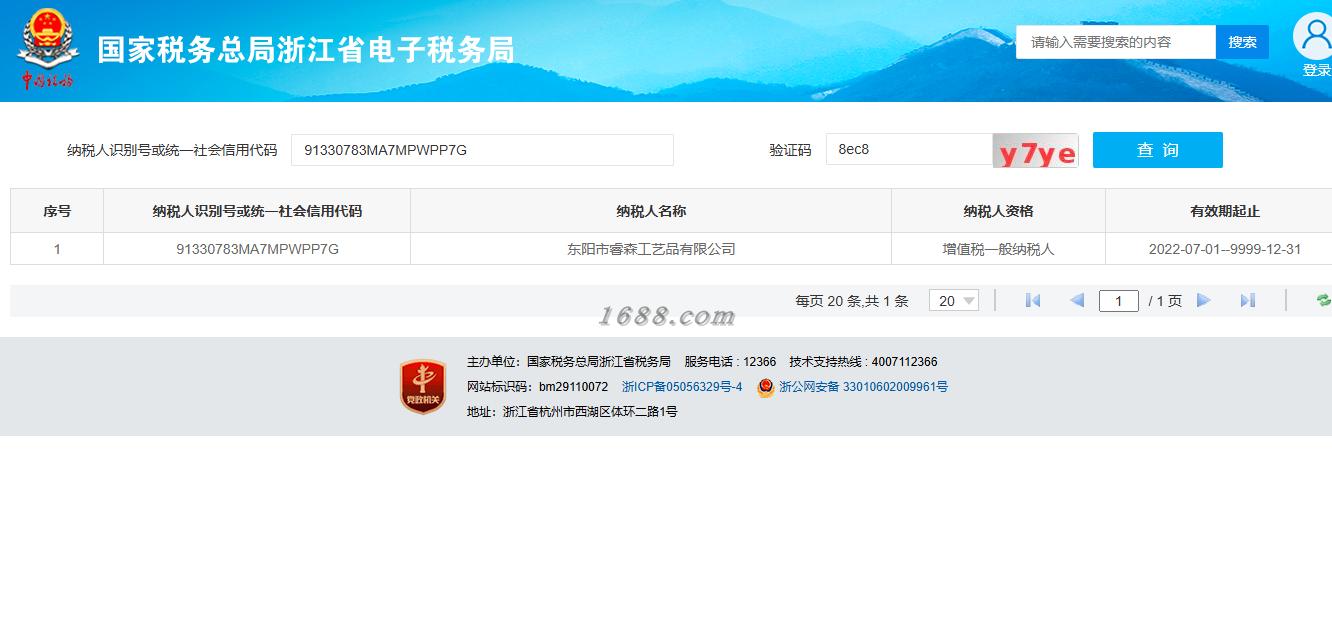Click the 地址 浙江省杭州市西湖区 text
The height and width of the screenshot is (627, 1332).
[572, 412]
